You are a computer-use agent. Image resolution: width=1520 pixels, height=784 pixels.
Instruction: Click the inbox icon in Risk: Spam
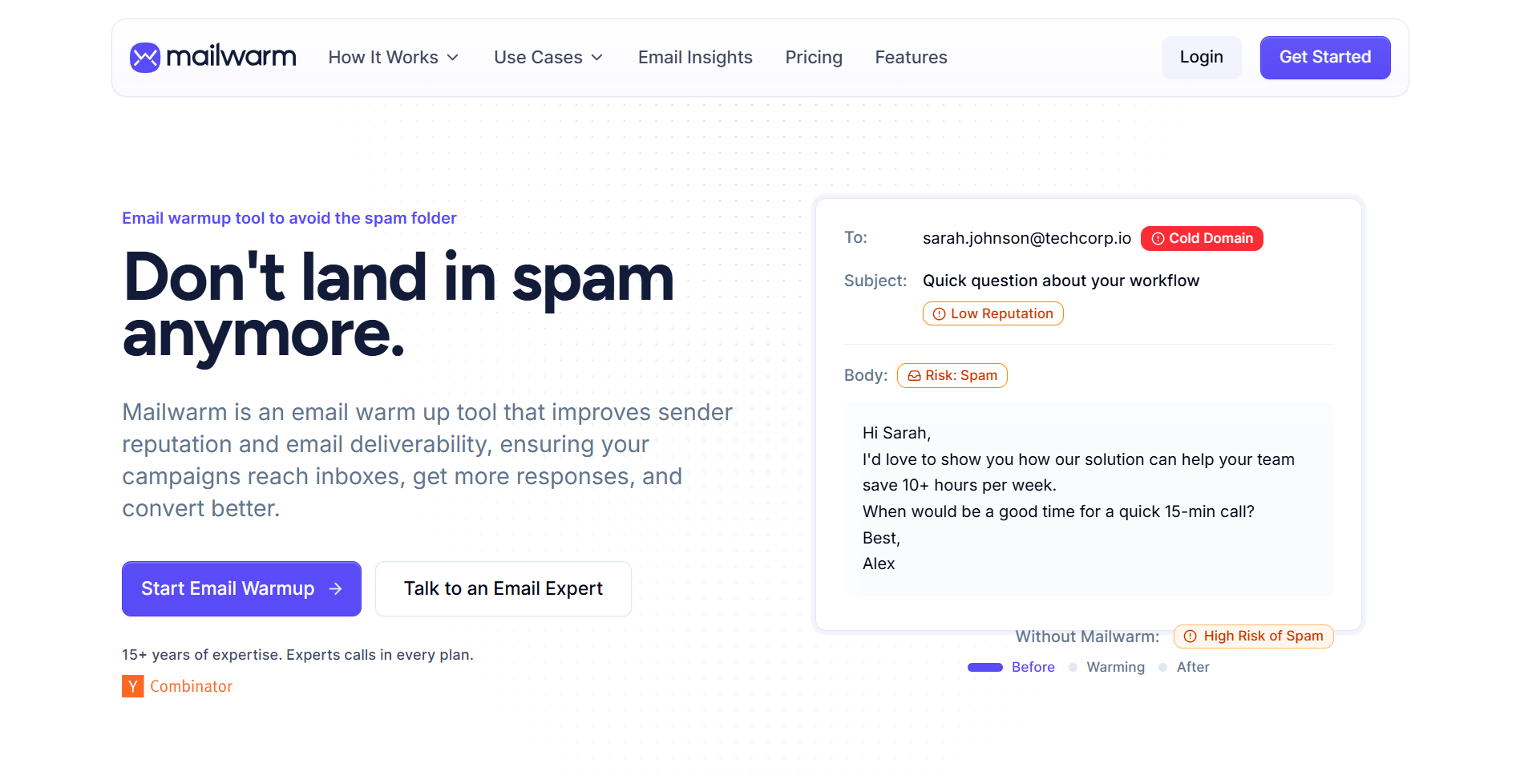[x=914, y=376]
